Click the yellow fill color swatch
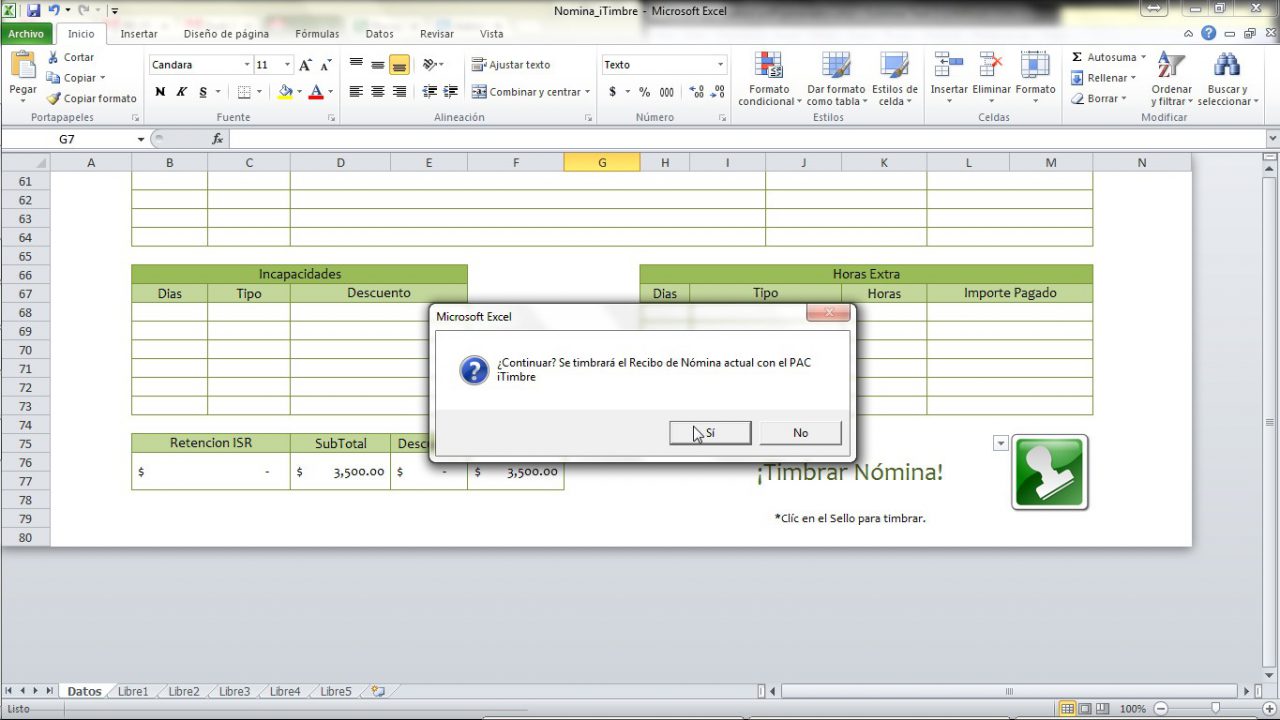Screen dimensions: 1280x720 285,92
